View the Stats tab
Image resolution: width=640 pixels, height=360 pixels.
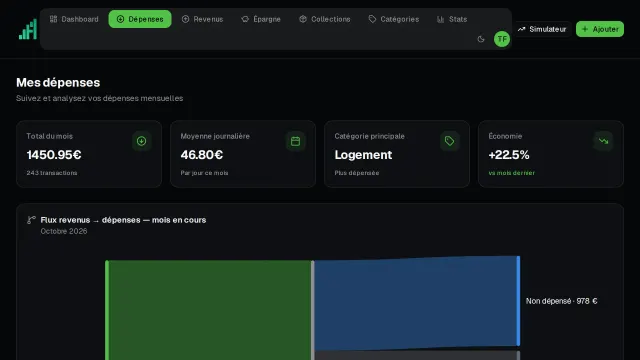(x=452, y=19)
